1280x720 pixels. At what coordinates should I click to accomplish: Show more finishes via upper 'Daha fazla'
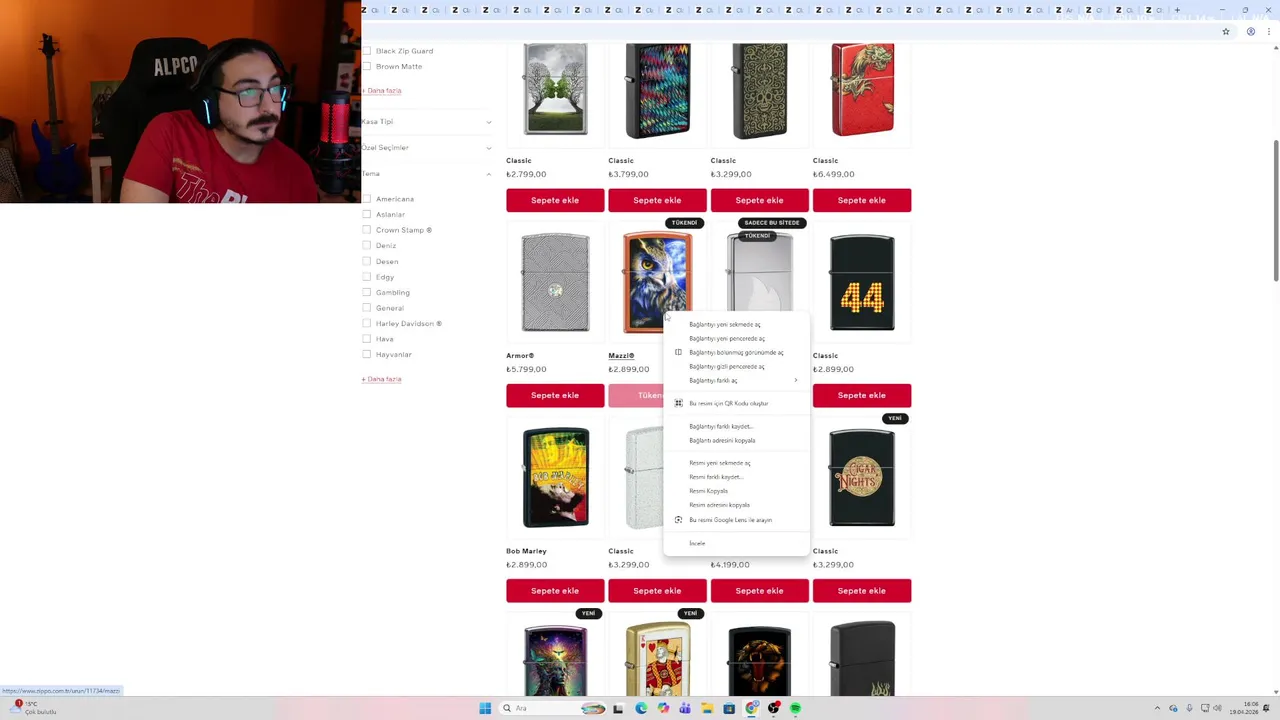pos(382,90)
